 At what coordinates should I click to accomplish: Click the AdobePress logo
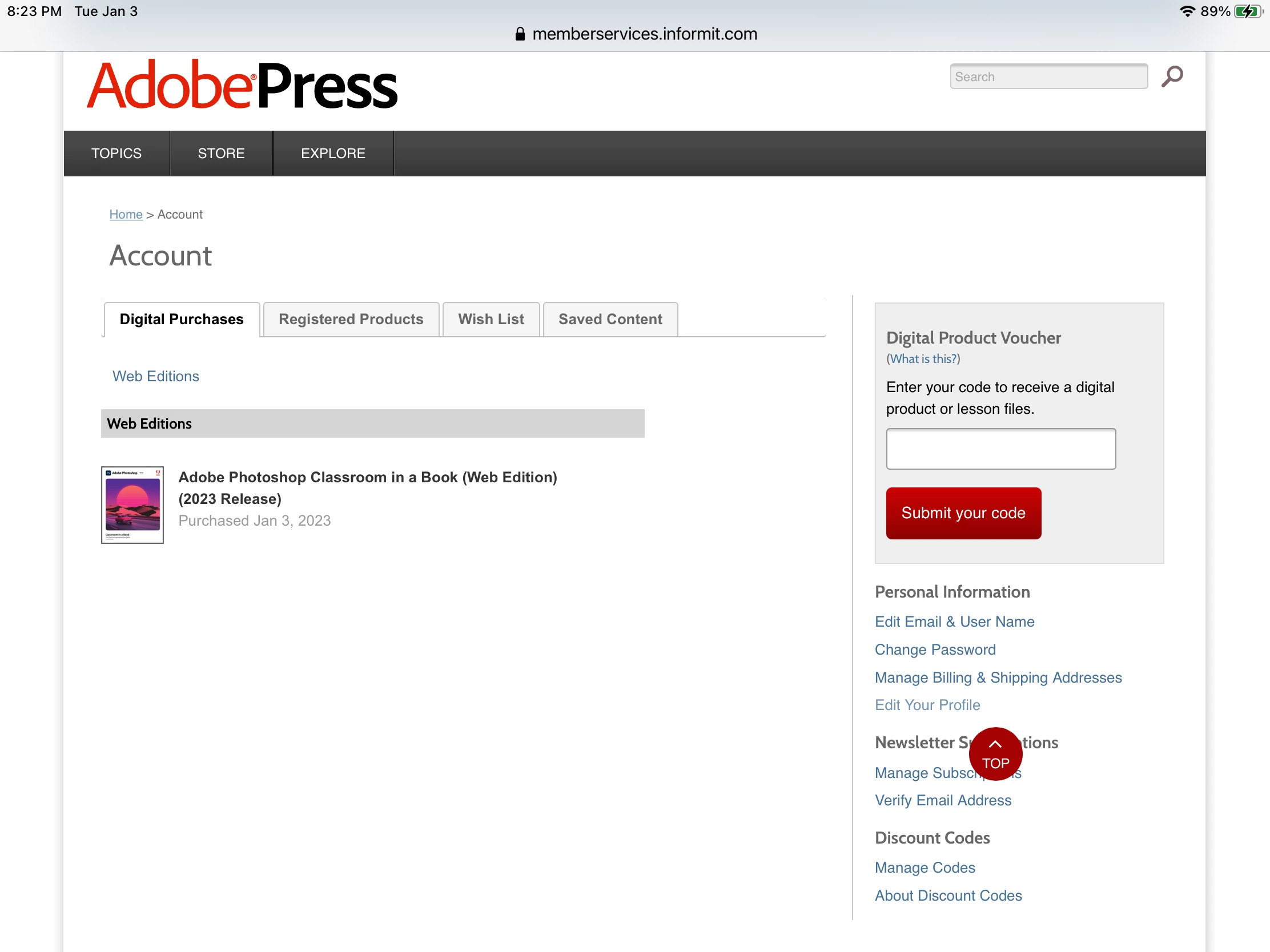pos(242,86)
